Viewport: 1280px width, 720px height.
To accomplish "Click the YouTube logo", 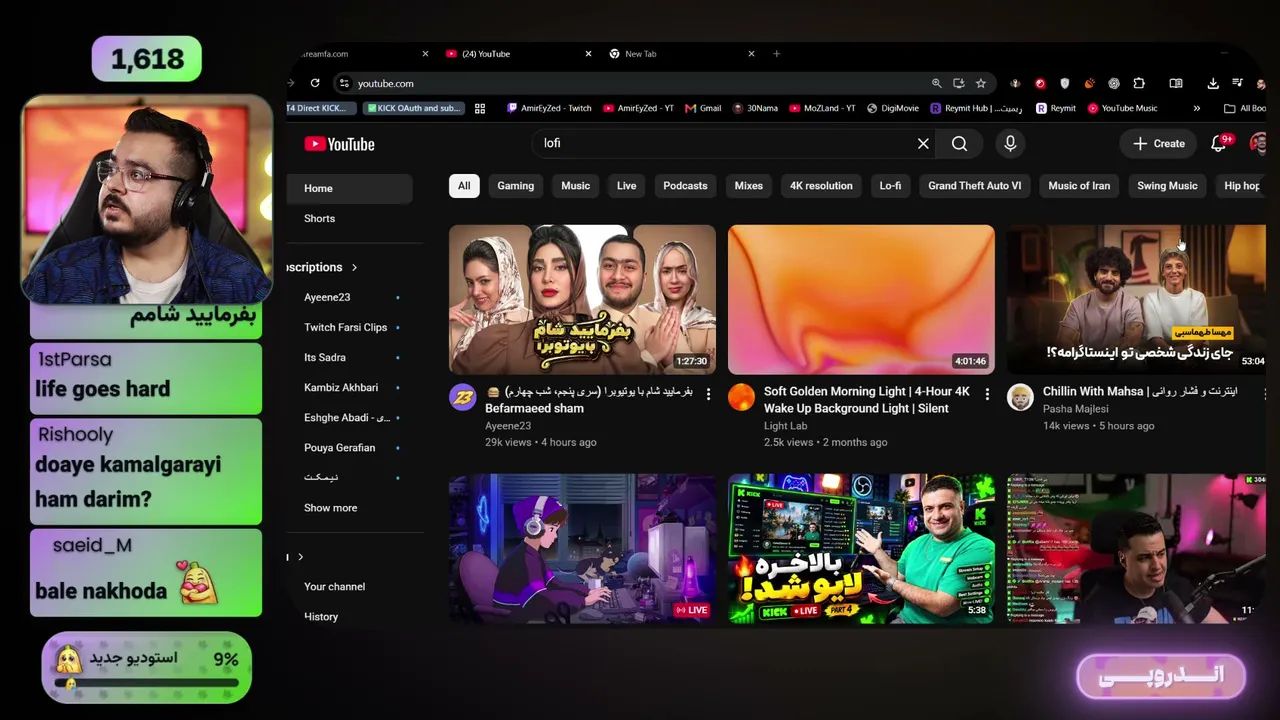I will pos(339,144).
